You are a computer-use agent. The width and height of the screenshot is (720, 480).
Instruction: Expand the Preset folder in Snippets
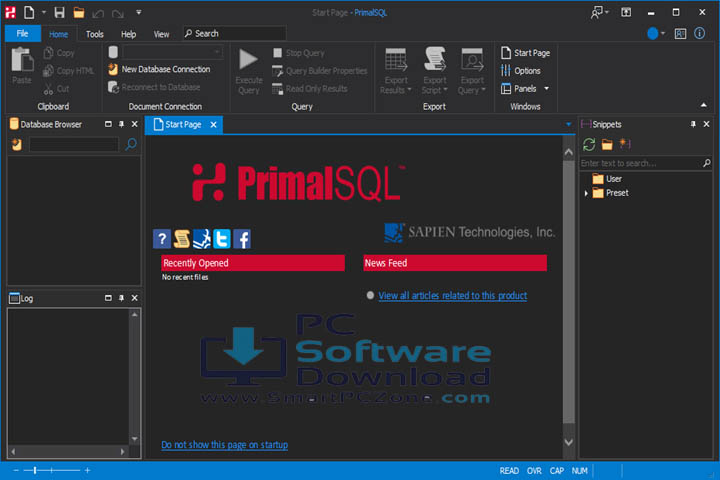point(586,193)
